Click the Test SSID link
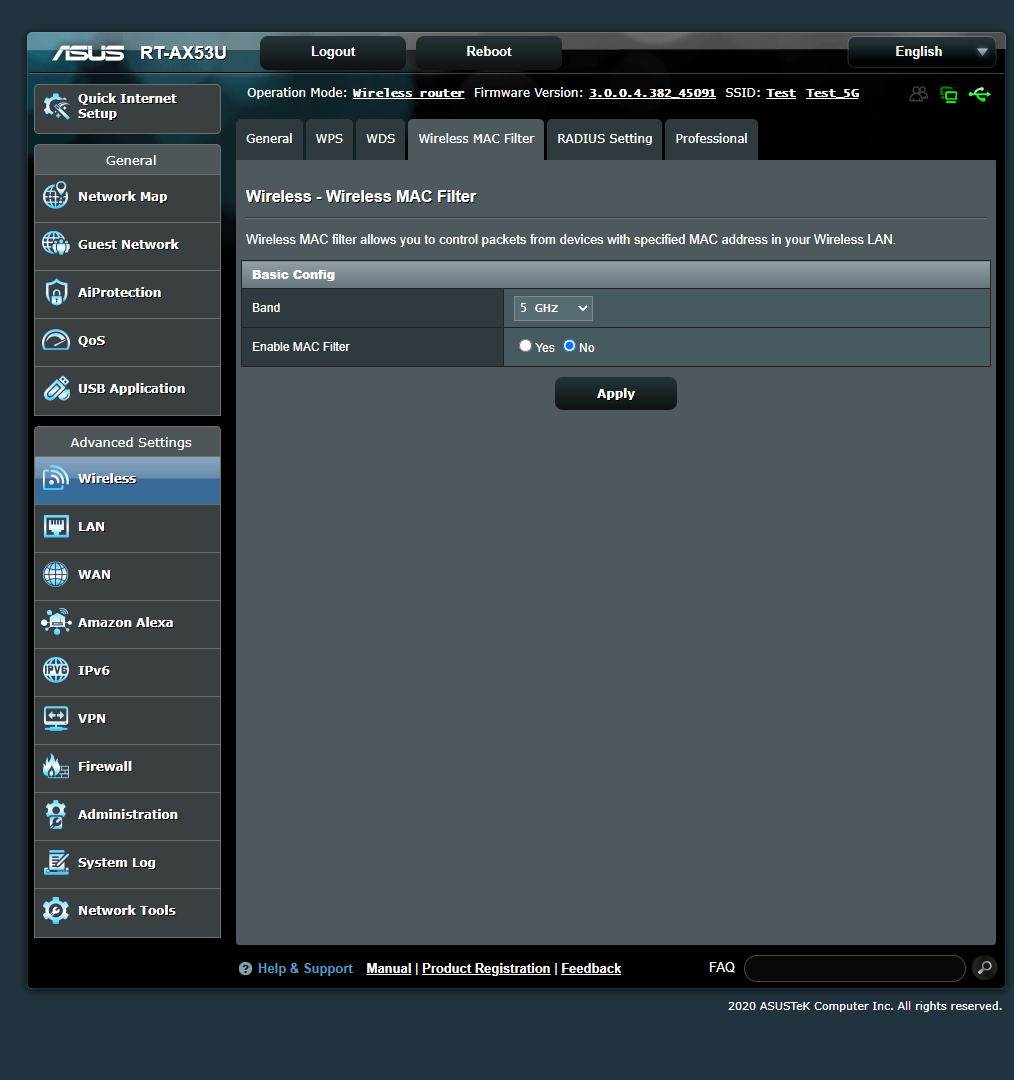This screenshot has height=1080, width=1014. pyautogui.click(x=781, y=93)
